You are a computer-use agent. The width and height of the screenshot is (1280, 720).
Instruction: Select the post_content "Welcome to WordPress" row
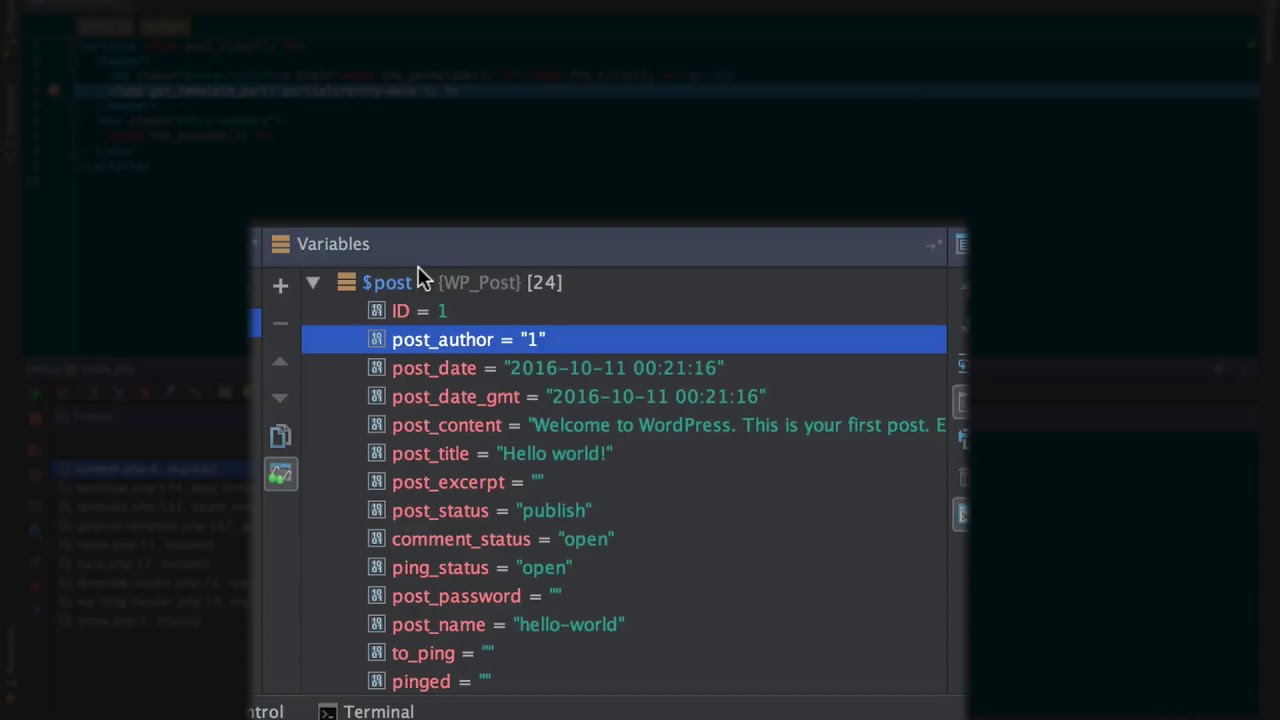coord(624,425)
